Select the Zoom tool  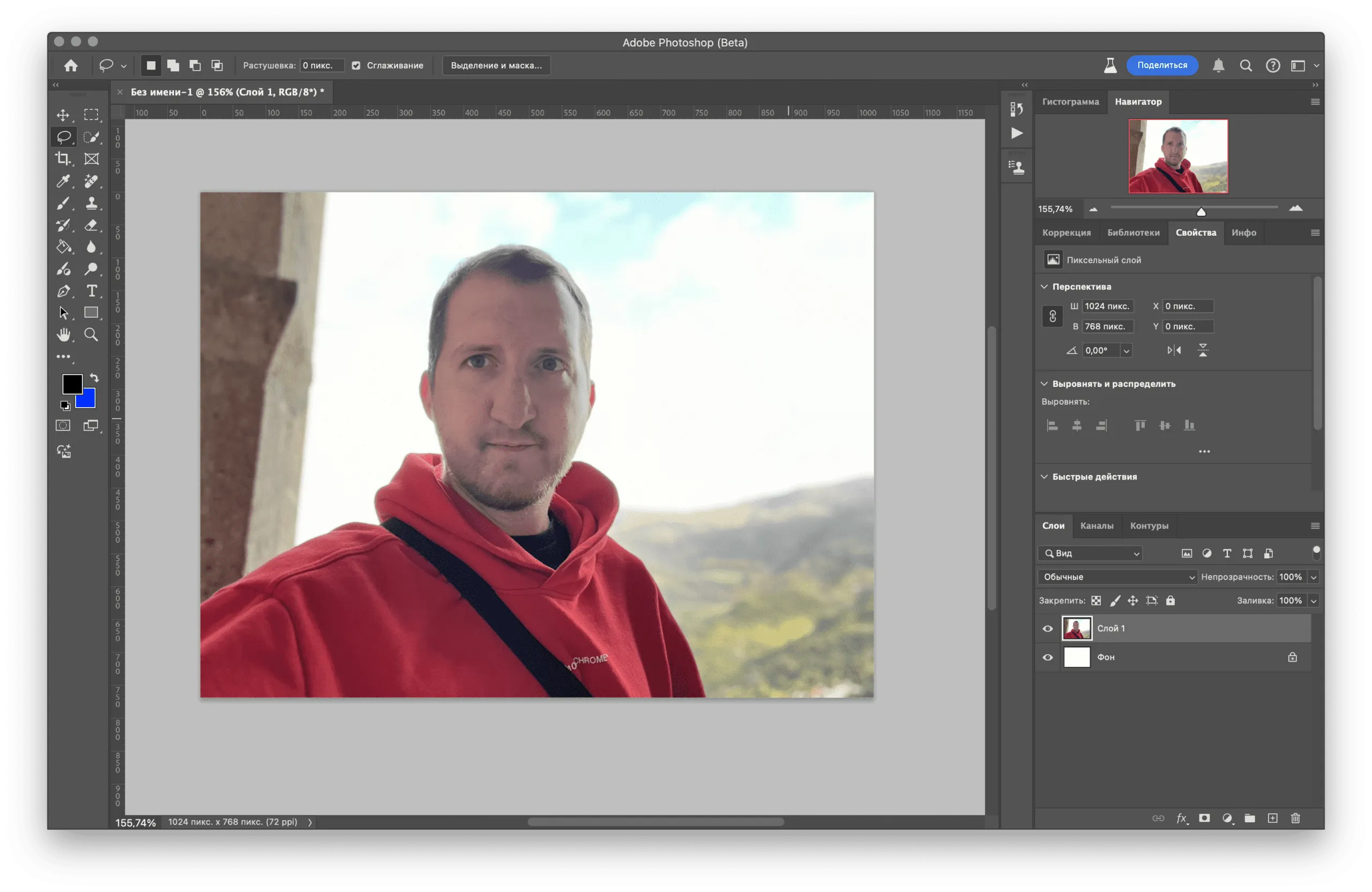[x=91, y=335]
